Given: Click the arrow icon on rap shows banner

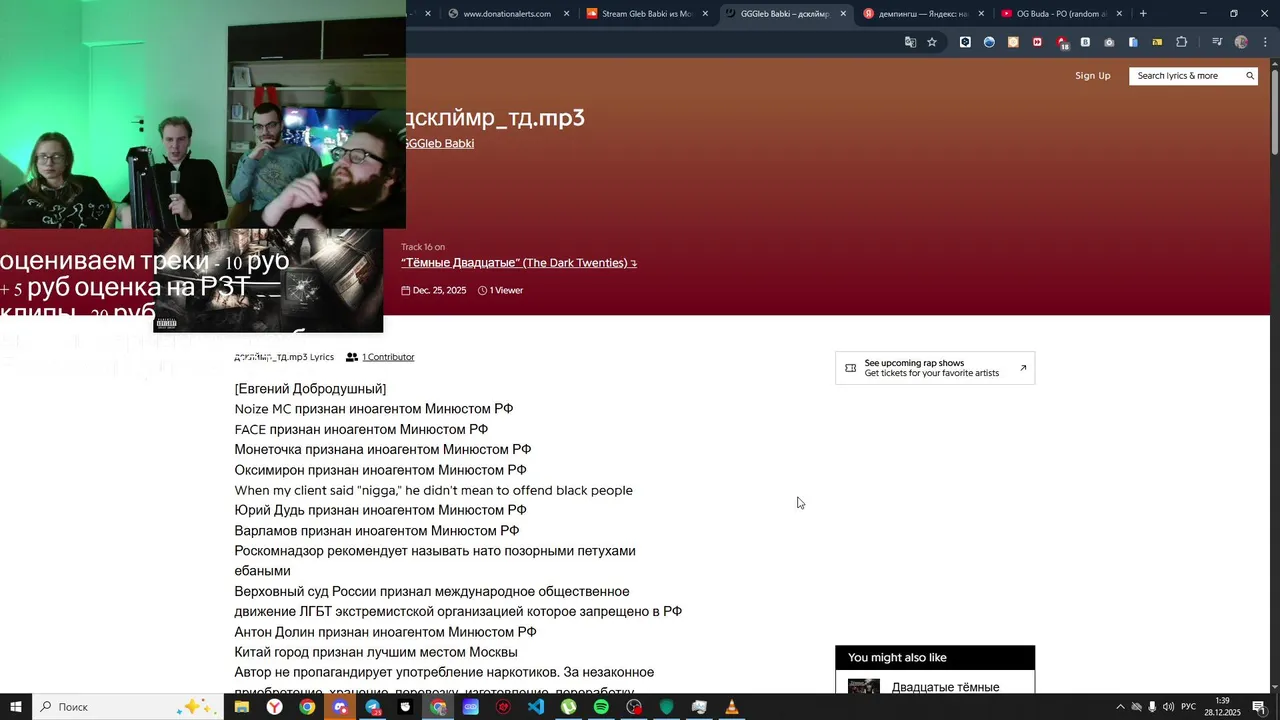Looking at the screenshot, I should [x=1022, y=368].
